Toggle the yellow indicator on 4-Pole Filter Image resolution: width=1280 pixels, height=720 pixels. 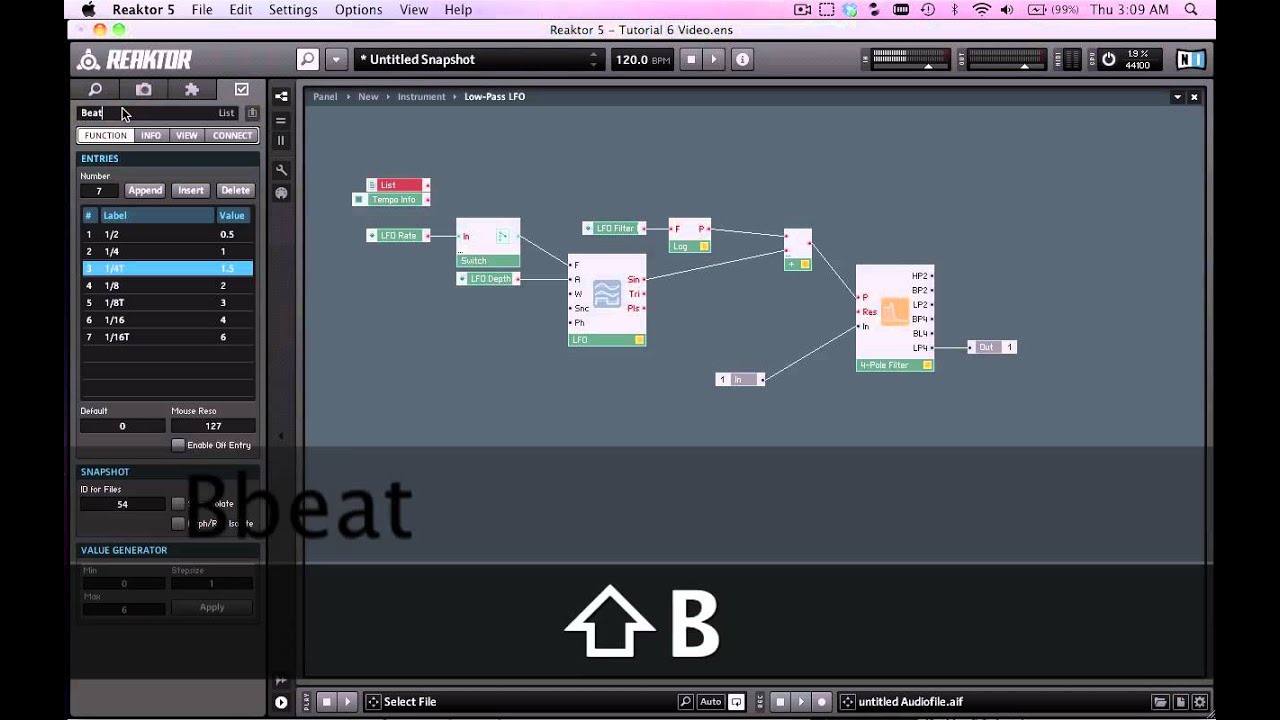click(927, 365)
